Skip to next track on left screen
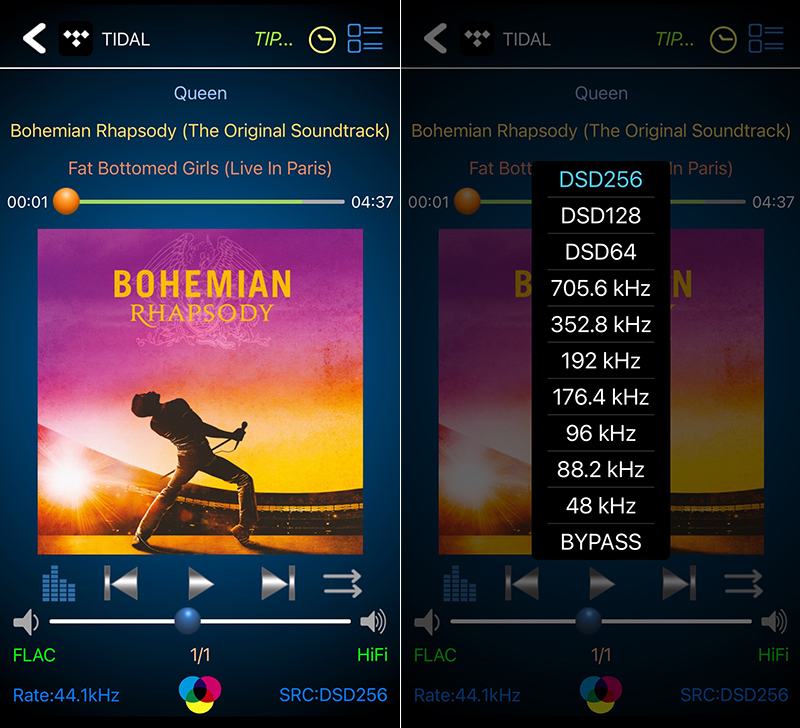800x728 pixels. coord(278,583)
